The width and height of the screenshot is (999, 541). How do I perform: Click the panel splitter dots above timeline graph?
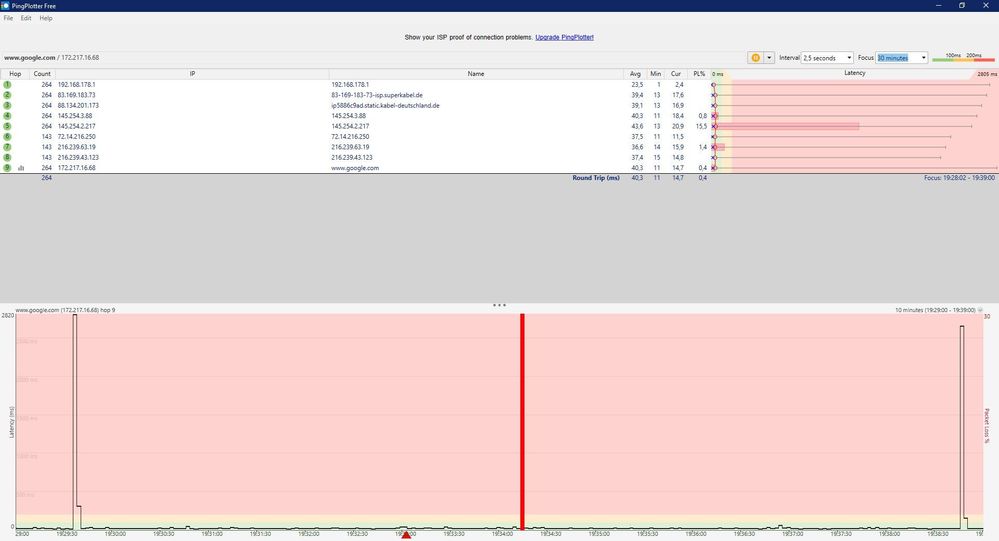[500, 305]
